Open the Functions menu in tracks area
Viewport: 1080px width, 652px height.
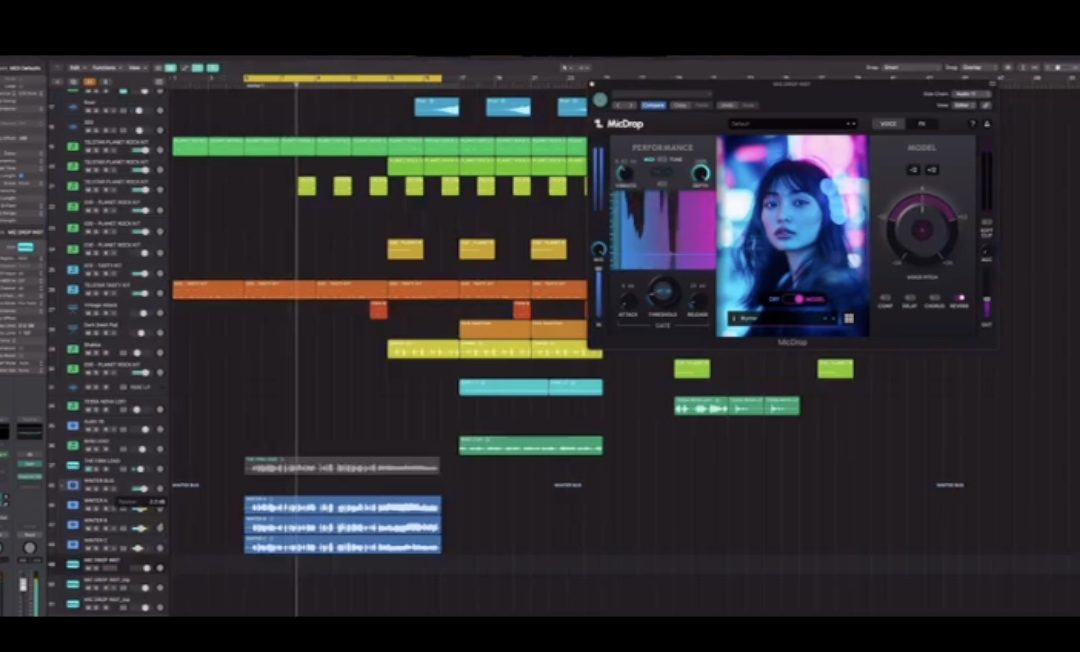[104, 68]
